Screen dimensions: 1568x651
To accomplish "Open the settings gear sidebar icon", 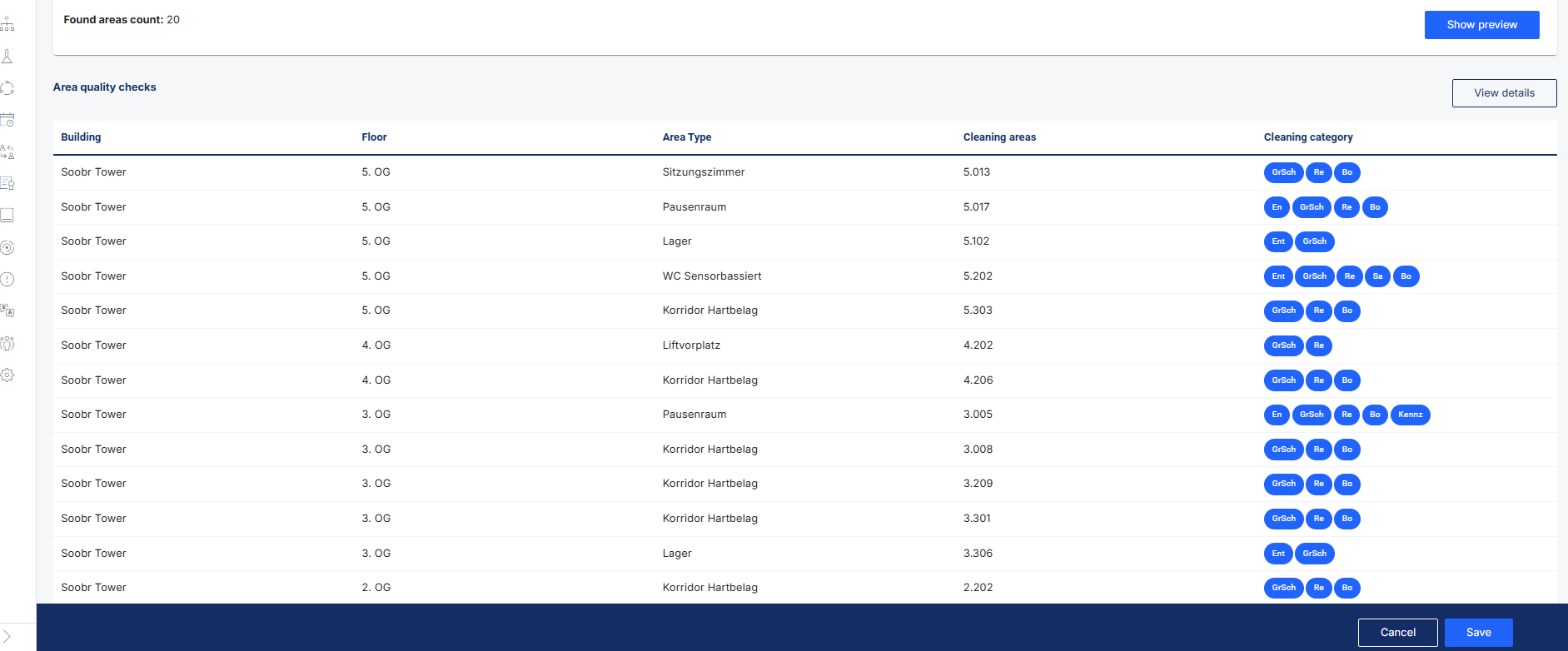I will (x=7, y=375).
